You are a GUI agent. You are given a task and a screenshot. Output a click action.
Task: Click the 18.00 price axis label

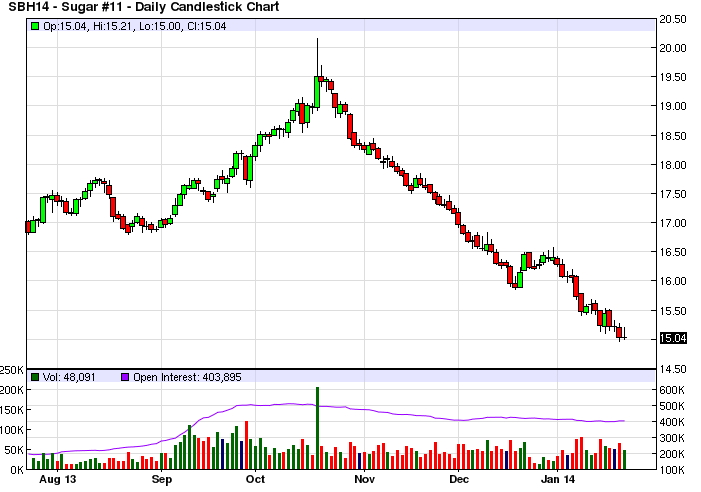[673, 165]
